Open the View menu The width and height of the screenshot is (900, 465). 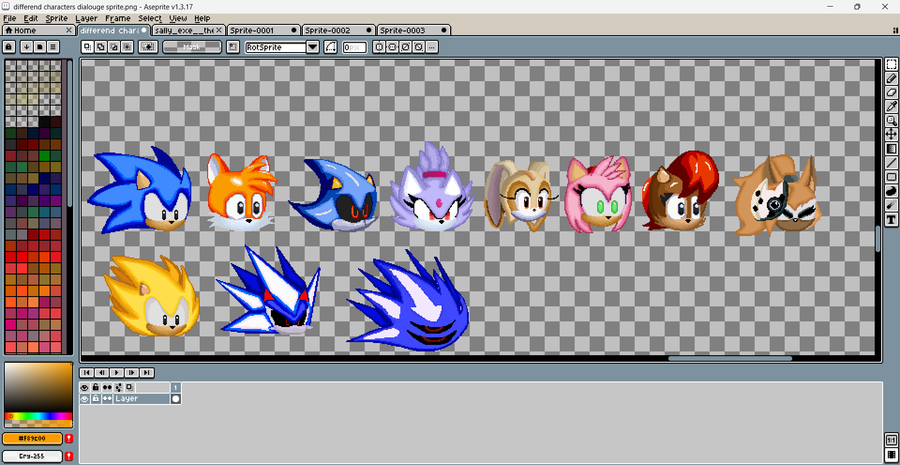[x=178, y=18]
